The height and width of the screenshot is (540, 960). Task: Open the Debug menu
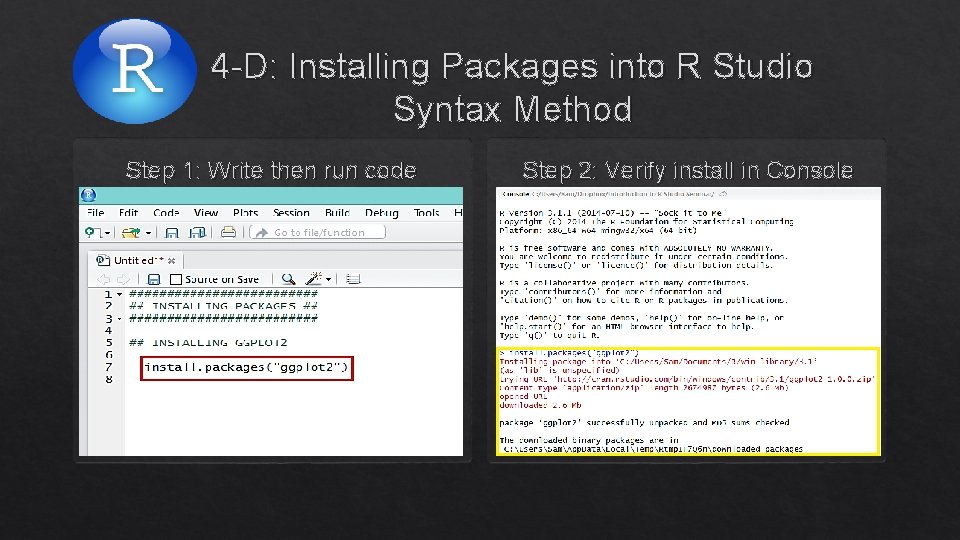tap(381, 212)
